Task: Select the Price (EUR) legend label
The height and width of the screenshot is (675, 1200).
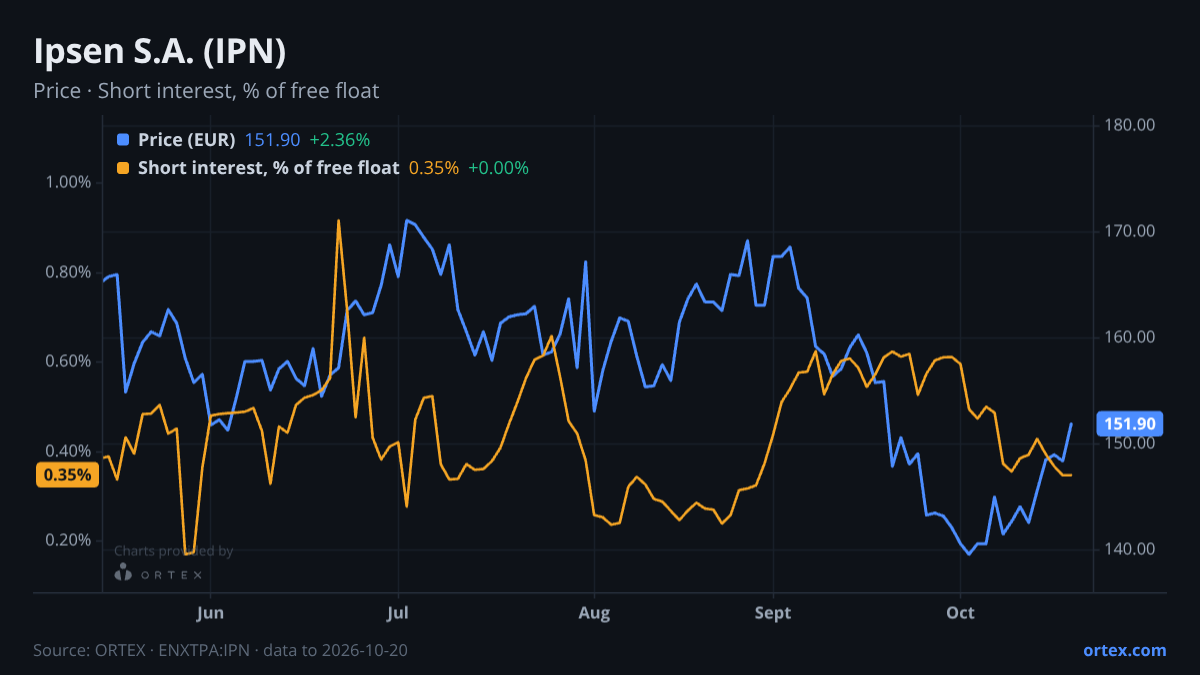Action: pyautogui.click(x=187, y=140)
